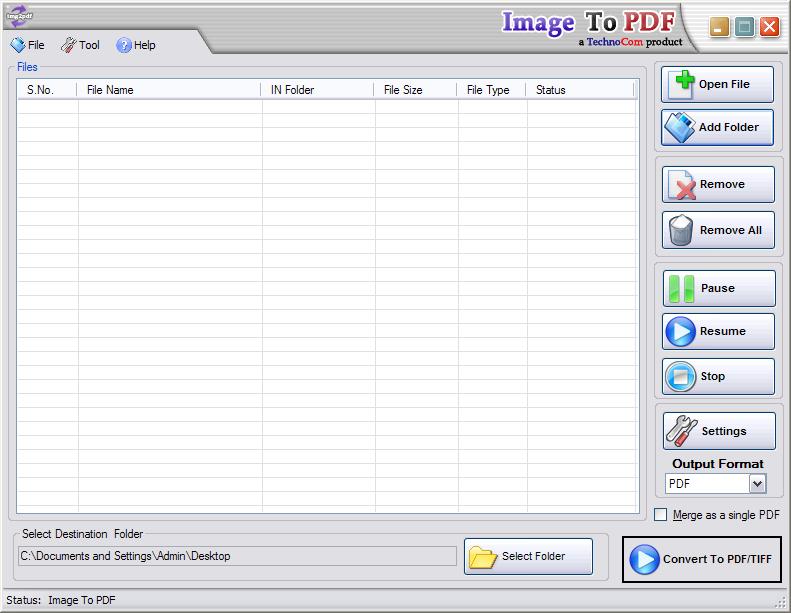Click the blue play icon on Convert button
This screenshot has height=613, width=791.
(644, 559)
